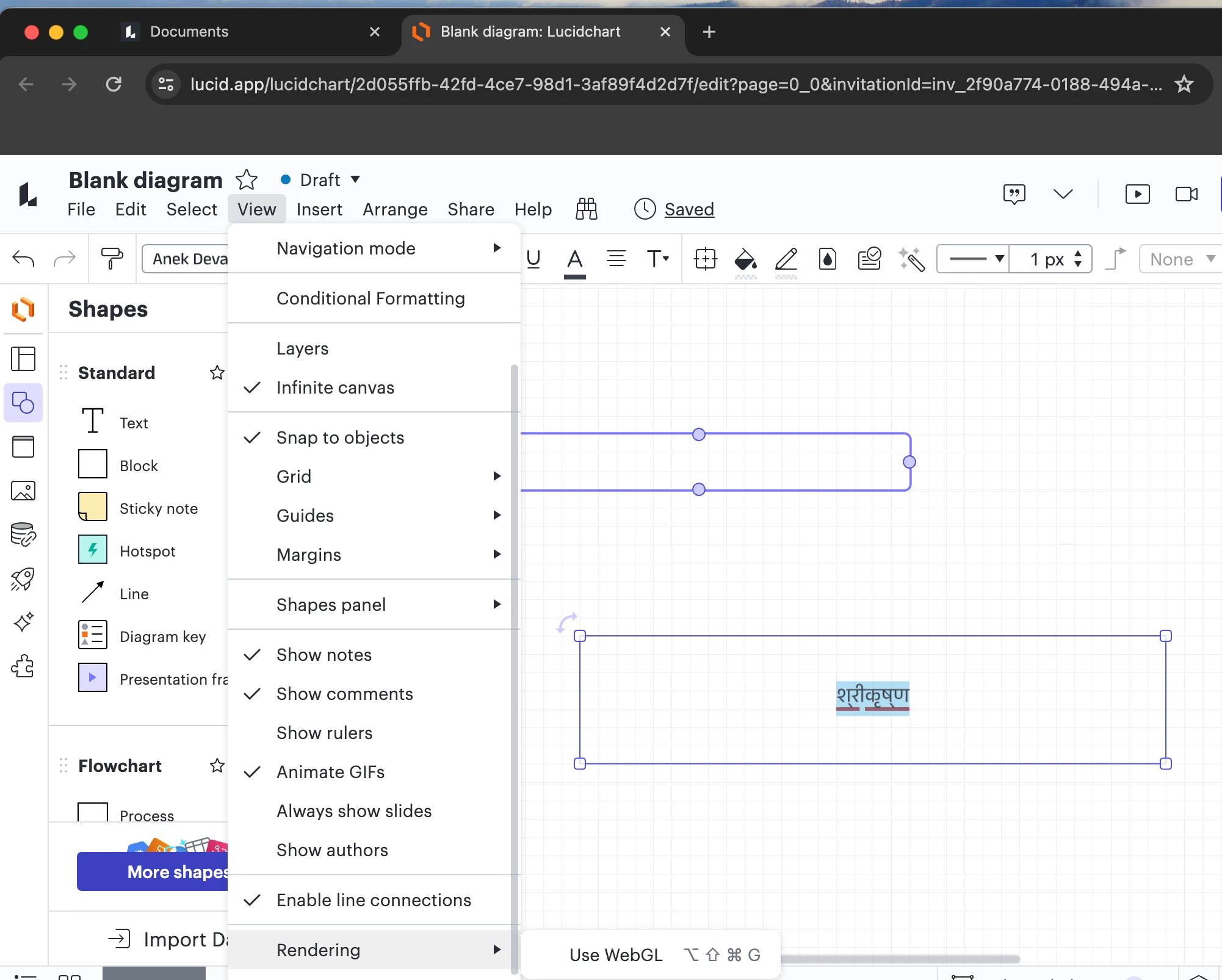Click the Saved history link

pos(689,209)
